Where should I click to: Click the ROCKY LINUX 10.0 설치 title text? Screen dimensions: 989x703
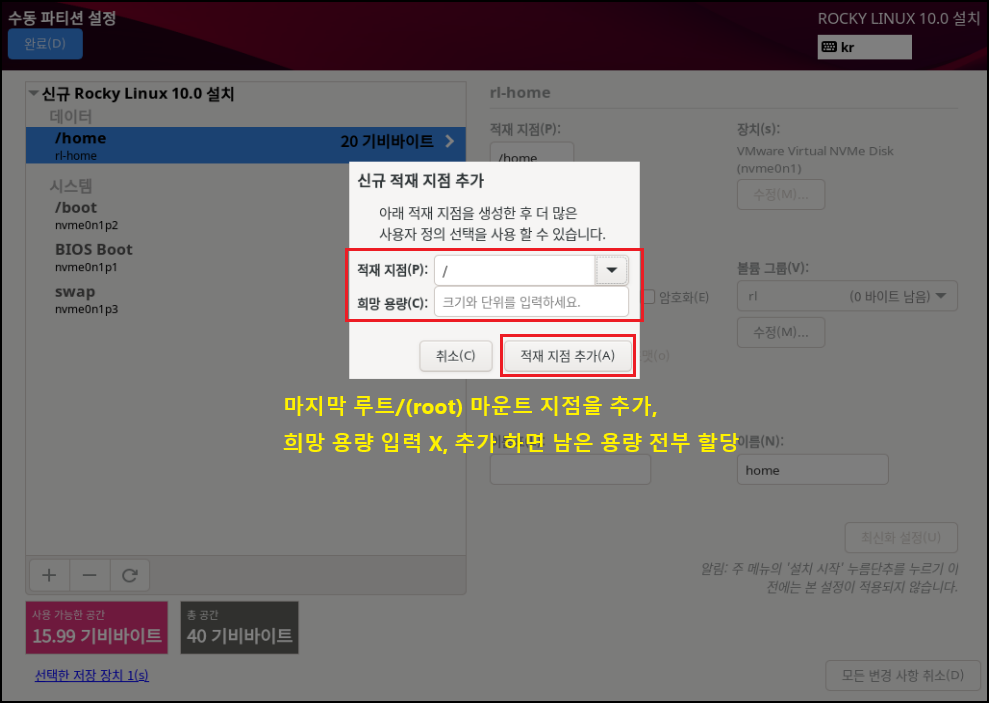tap(899, 19)
